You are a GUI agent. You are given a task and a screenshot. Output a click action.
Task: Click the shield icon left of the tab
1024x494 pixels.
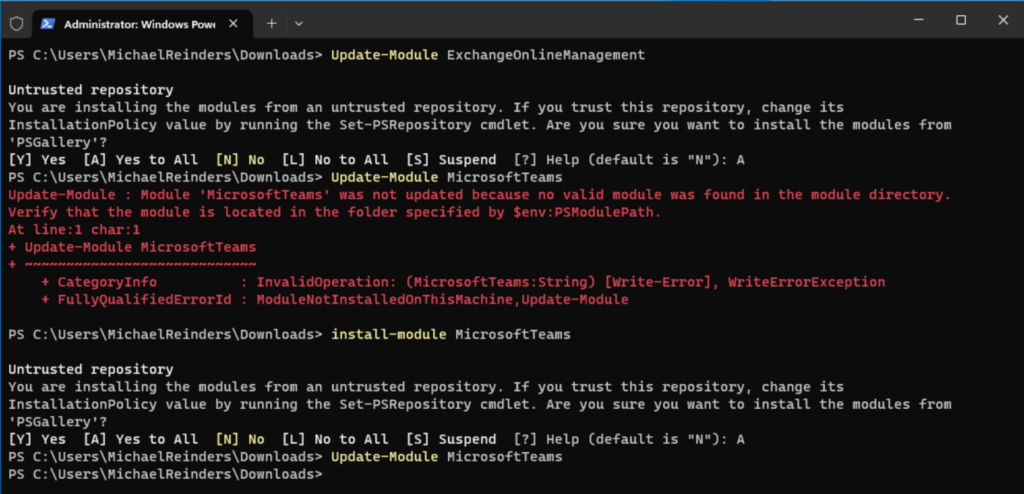click(x=16, y=24)
